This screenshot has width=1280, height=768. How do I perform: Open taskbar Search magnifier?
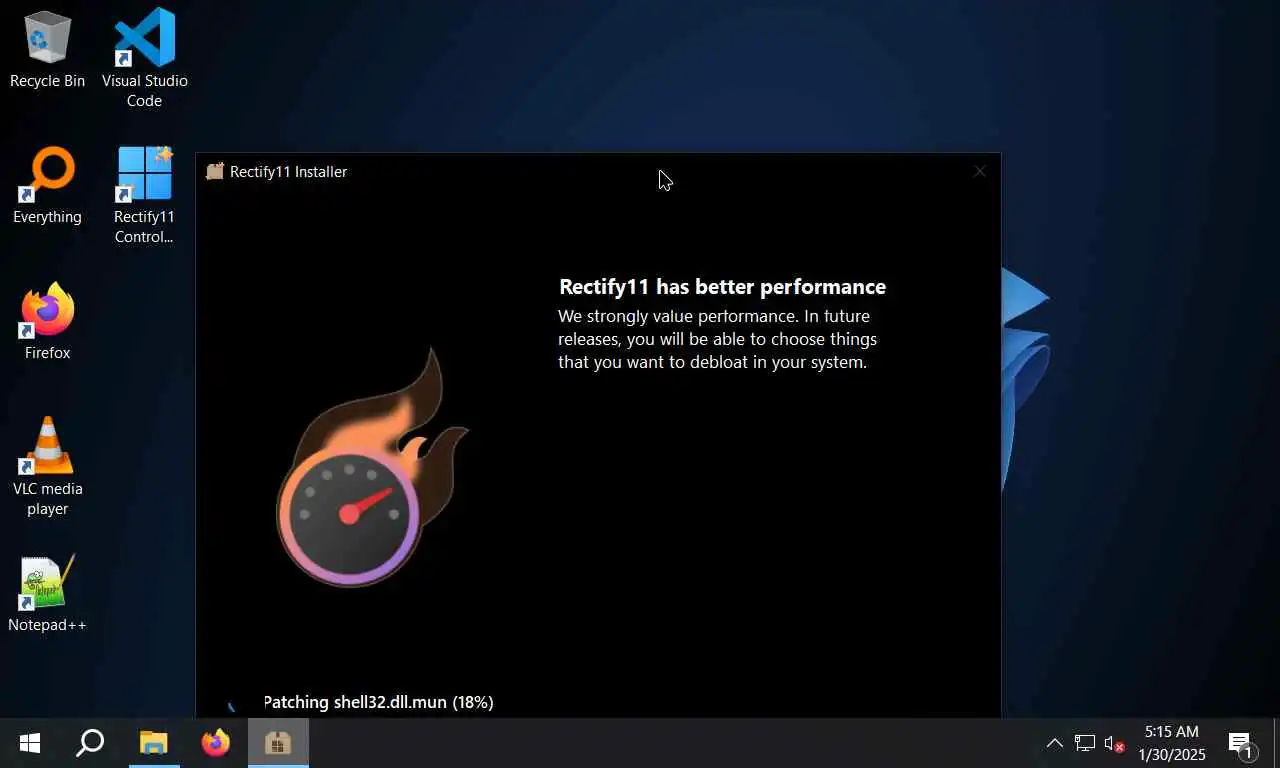coord(91,743)
